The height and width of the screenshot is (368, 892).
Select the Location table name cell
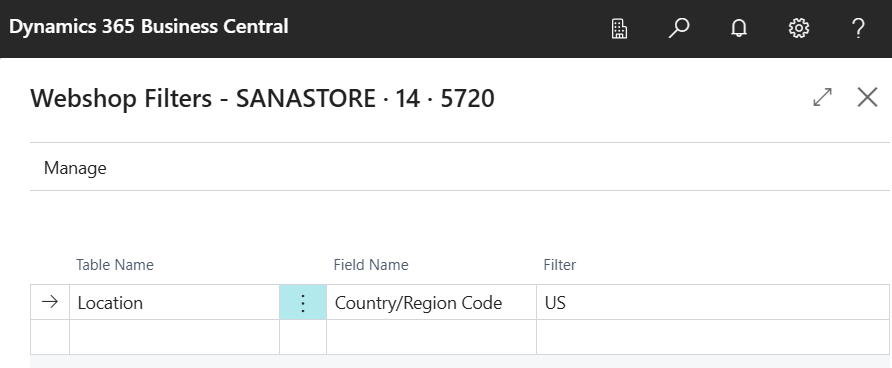tap(175, 303)
